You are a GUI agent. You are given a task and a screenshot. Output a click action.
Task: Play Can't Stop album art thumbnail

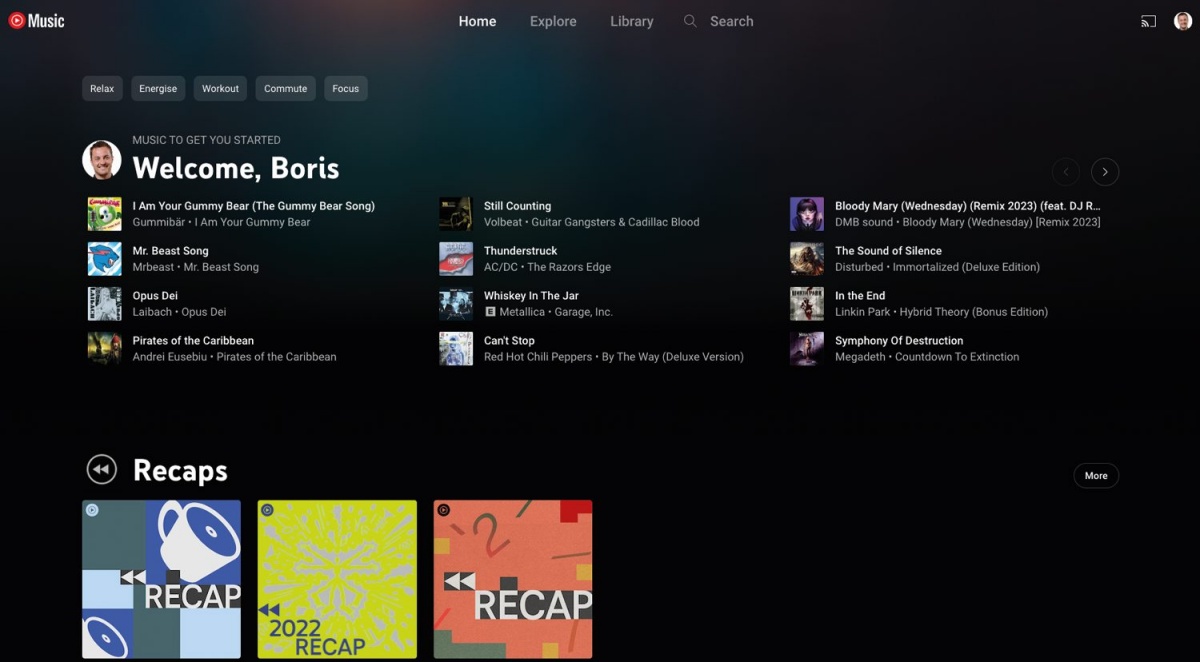(x=456, y=349)
